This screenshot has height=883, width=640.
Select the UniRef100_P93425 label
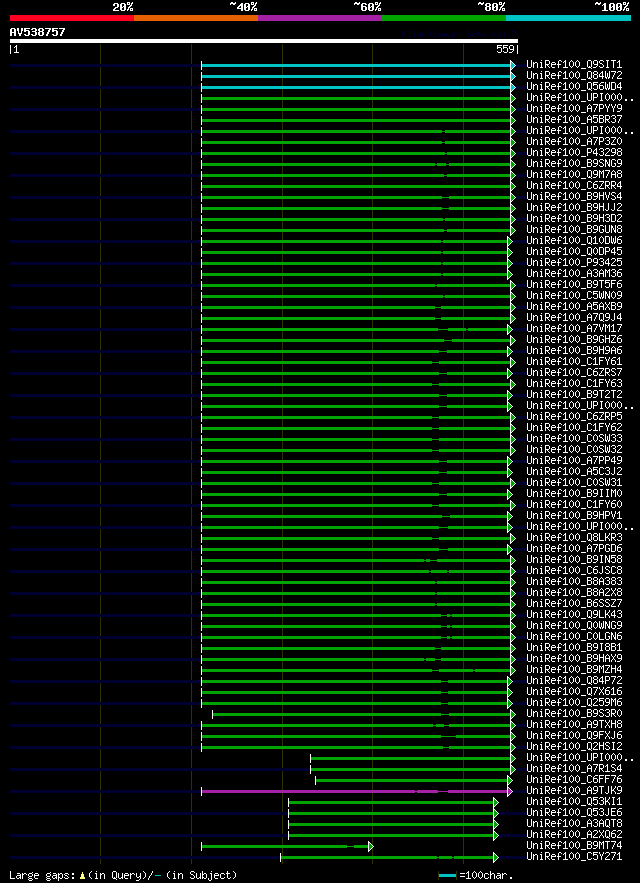click(574, 263)
